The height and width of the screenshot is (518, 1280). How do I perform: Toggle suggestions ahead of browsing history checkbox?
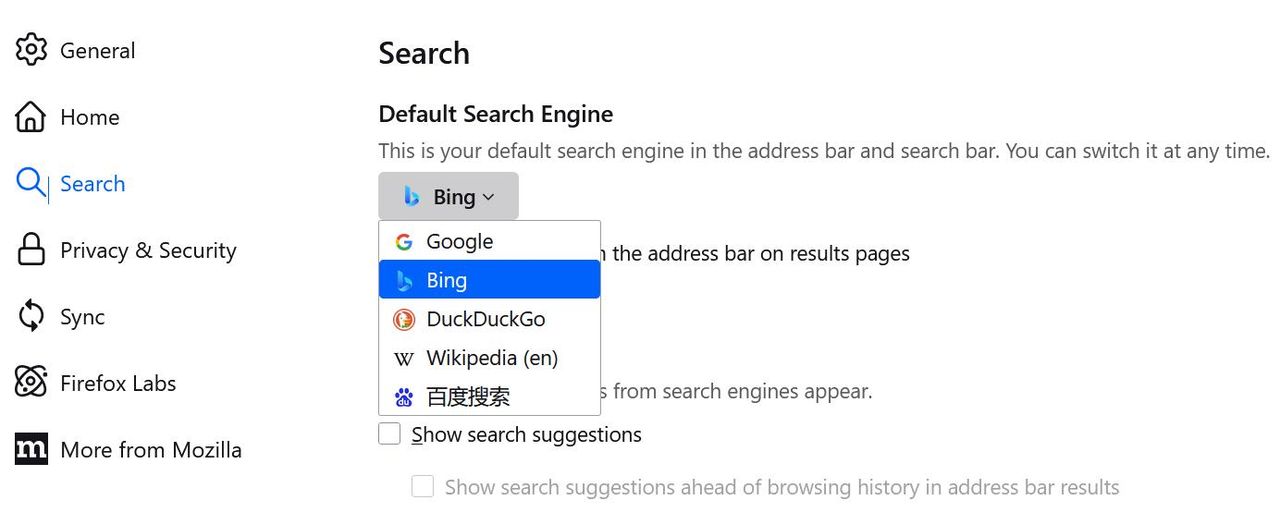(423, 487)
